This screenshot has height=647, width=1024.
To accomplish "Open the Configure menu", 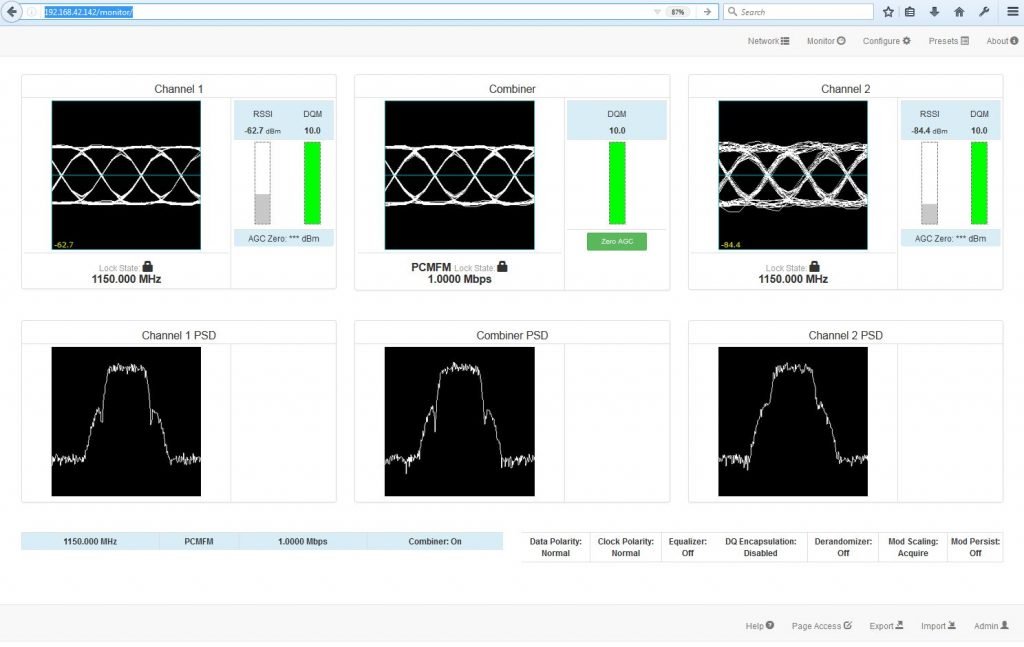I will tap(886, 40).
